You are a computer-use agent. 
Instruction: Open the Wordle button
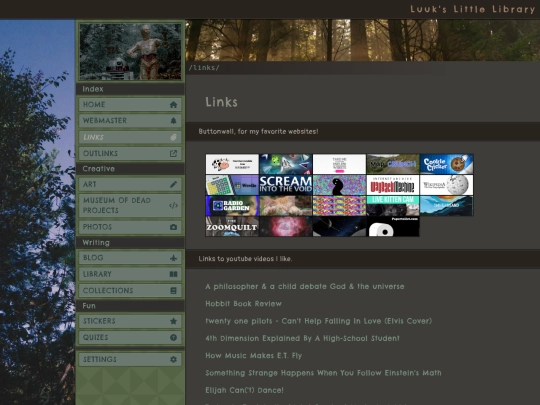point(232,185)
